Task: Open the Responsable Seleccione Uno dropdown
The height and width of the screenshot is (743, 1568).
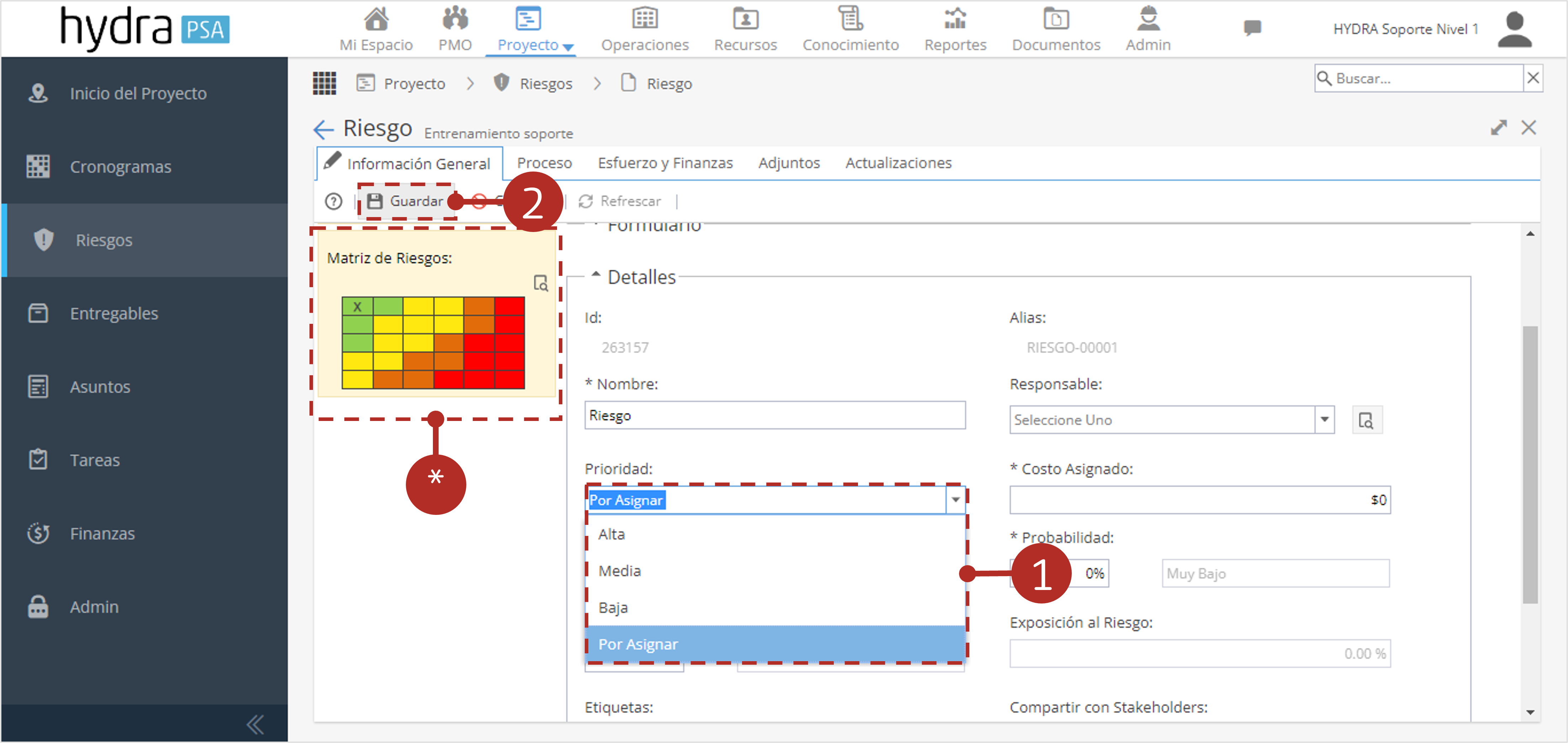Action: coord(1172,420)
